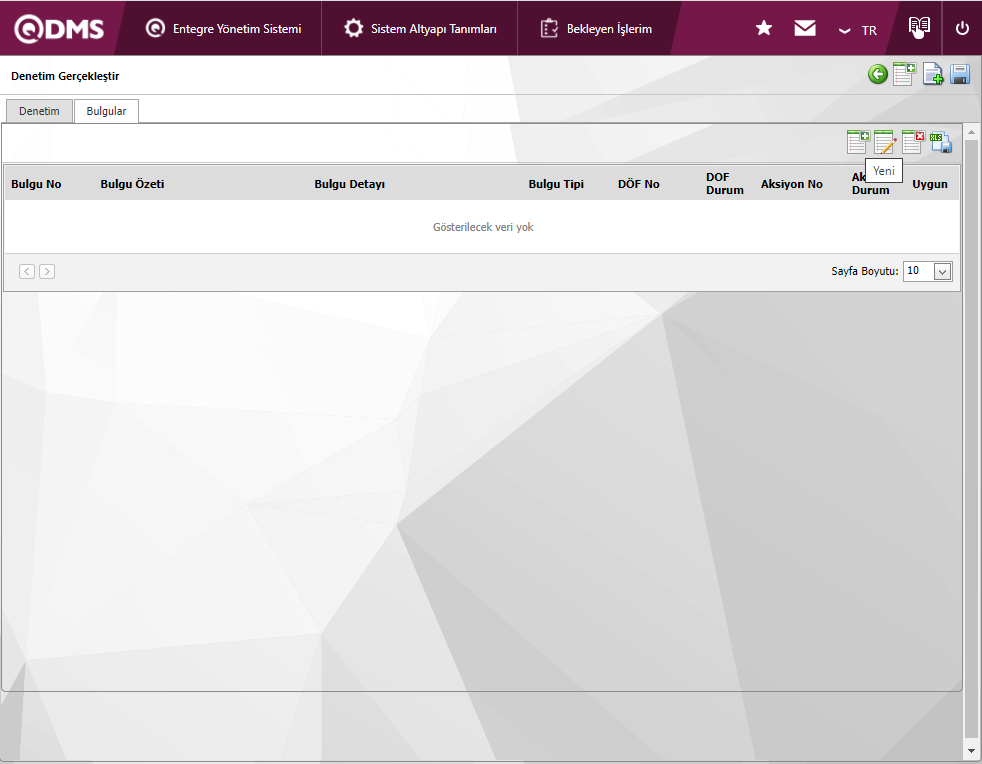
Task: Click the scrollbar up arrow
Action: [971, 132]
